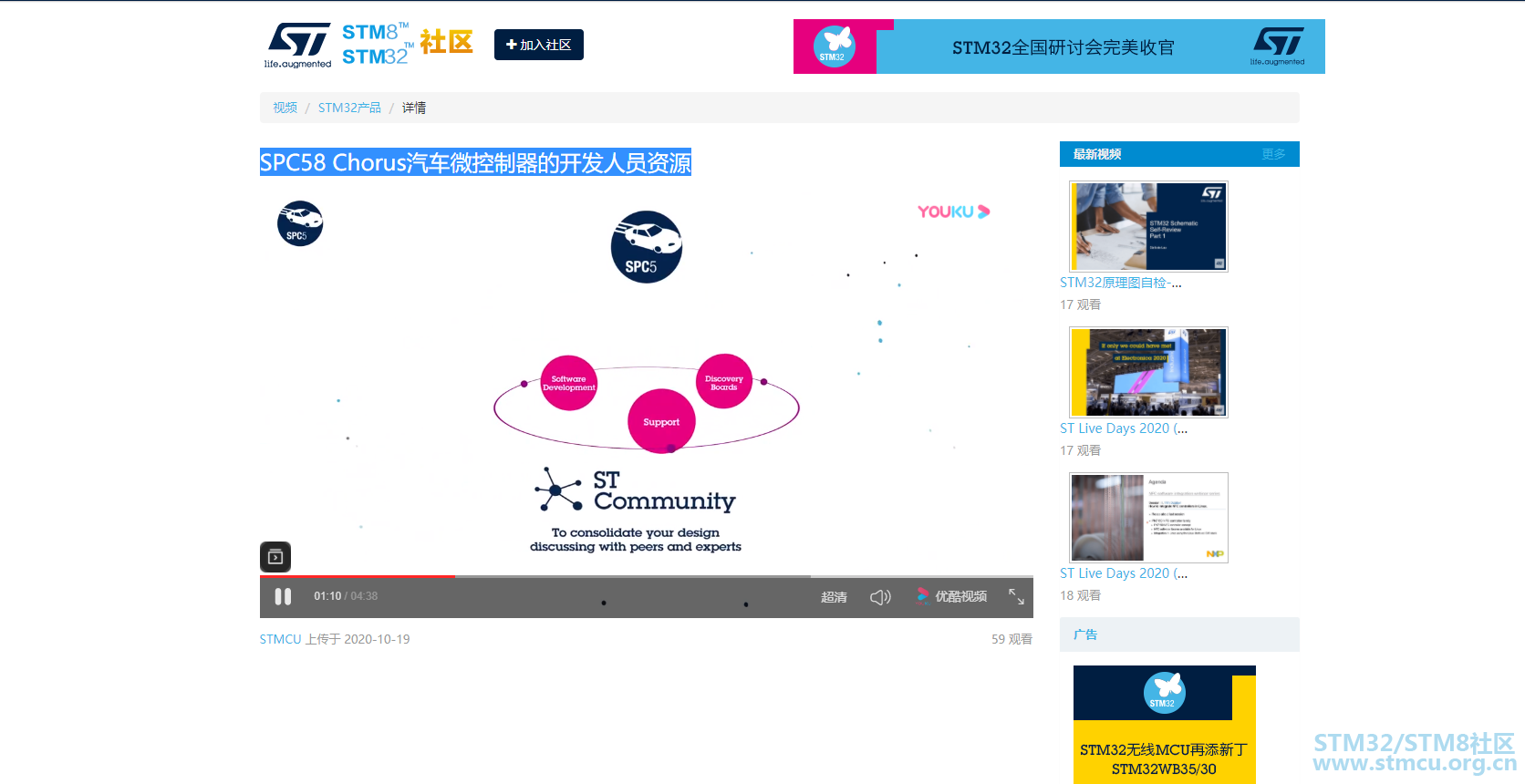Open the STM8 STM32 community logo link
The width and height of the screenshot is (1525, 784).
[x=408, y=44]
